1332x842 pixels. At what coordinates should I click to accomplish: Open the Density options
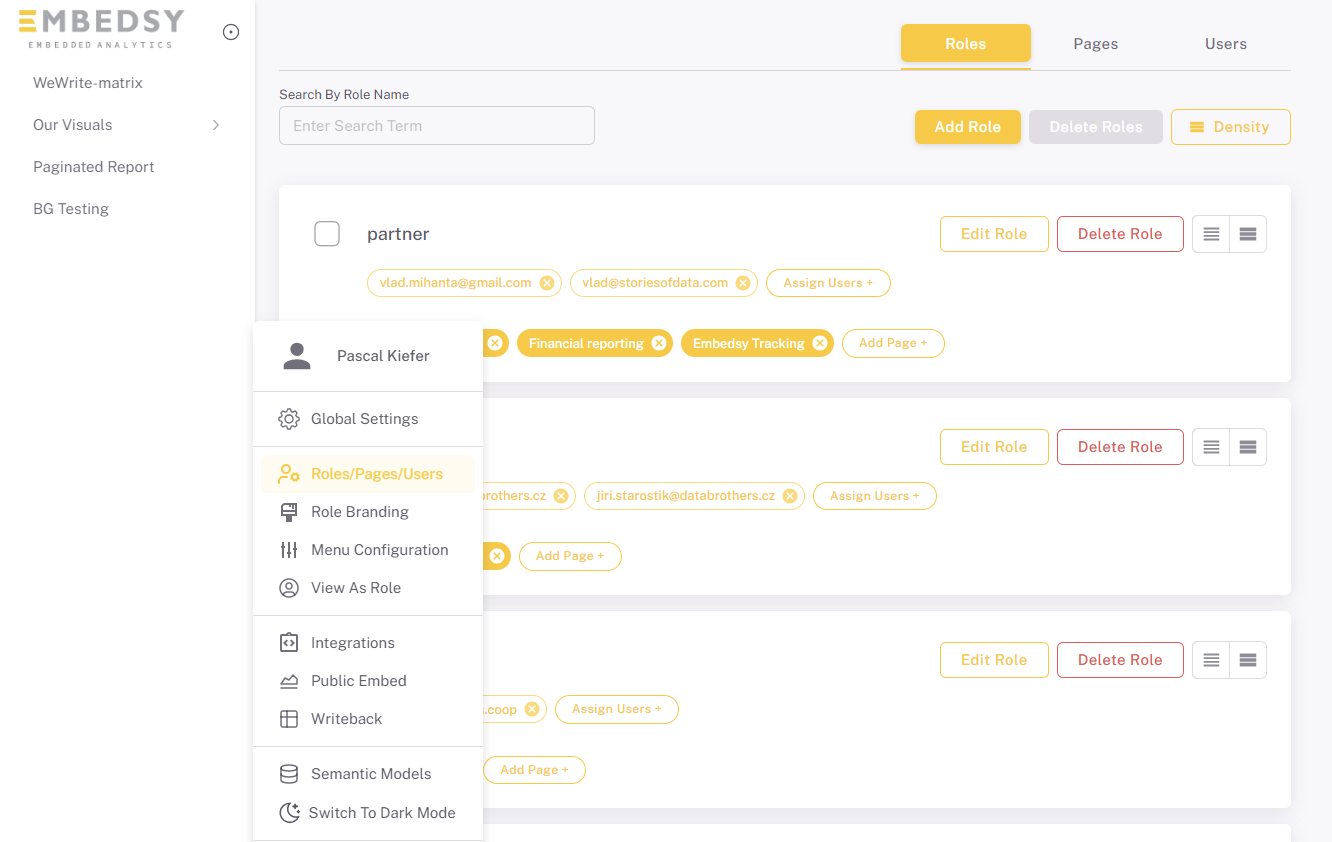tap(1230, 127)
